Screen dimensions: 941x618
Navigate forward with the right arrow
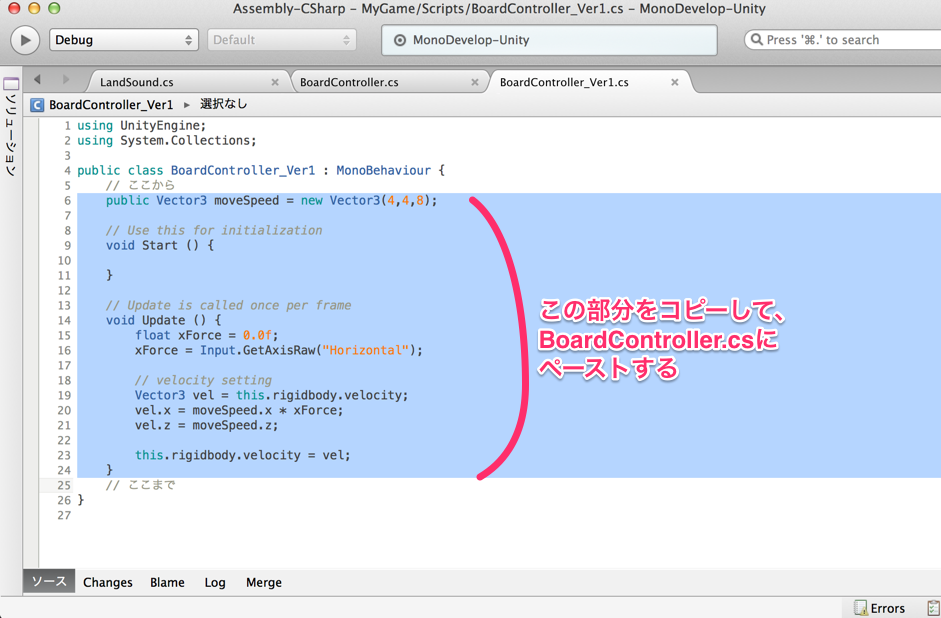click(x=65, y=79)
